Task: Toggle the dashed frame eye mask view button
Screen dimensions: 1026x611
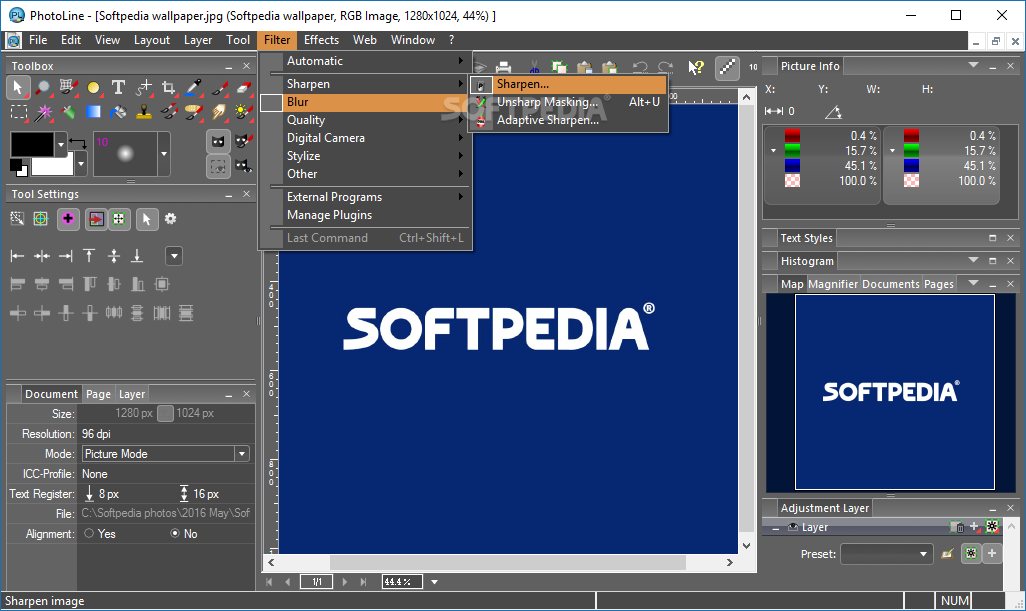Action: [219, 166]
